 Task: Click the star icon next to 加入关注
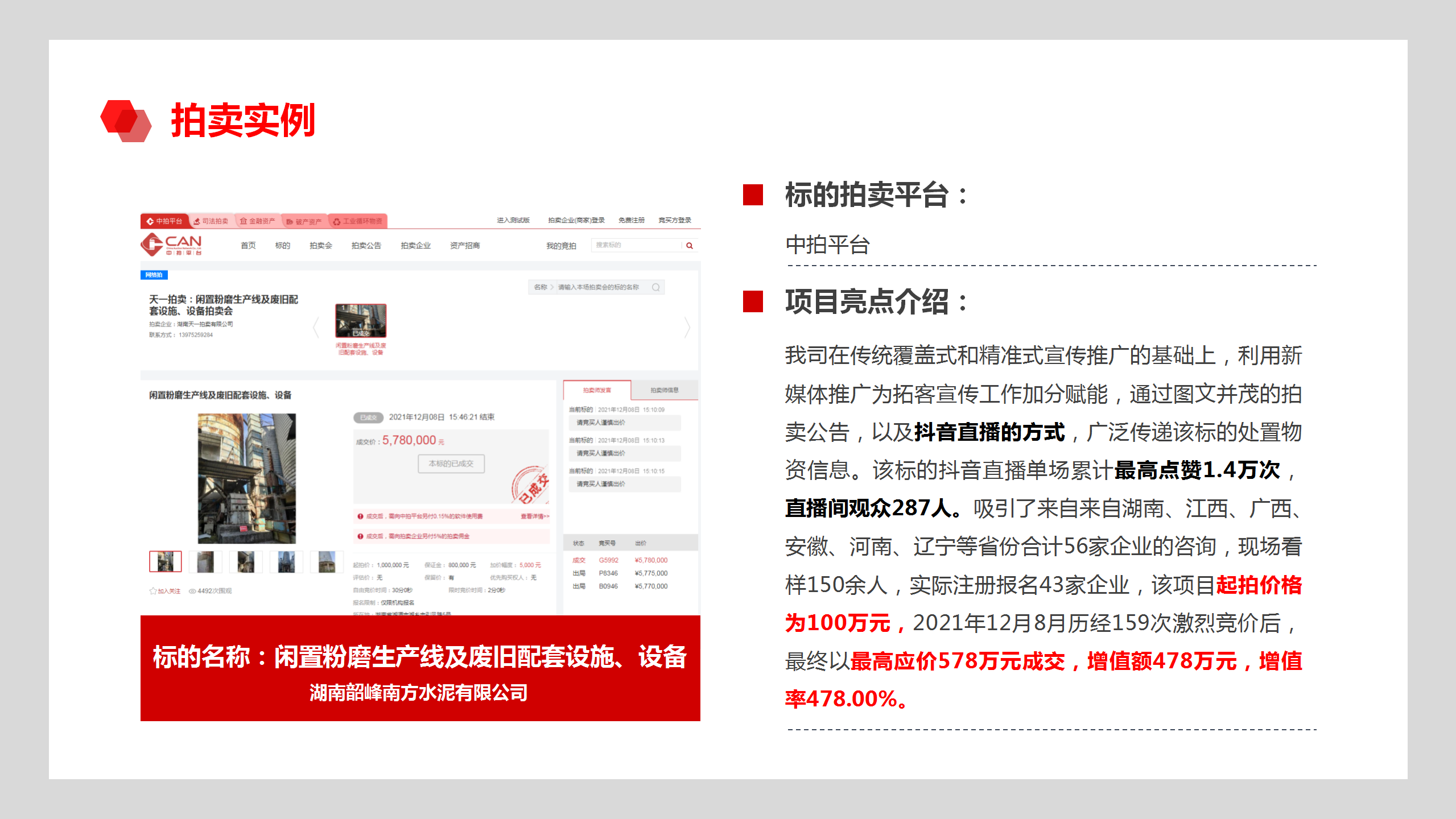click(x=152, y=591)
